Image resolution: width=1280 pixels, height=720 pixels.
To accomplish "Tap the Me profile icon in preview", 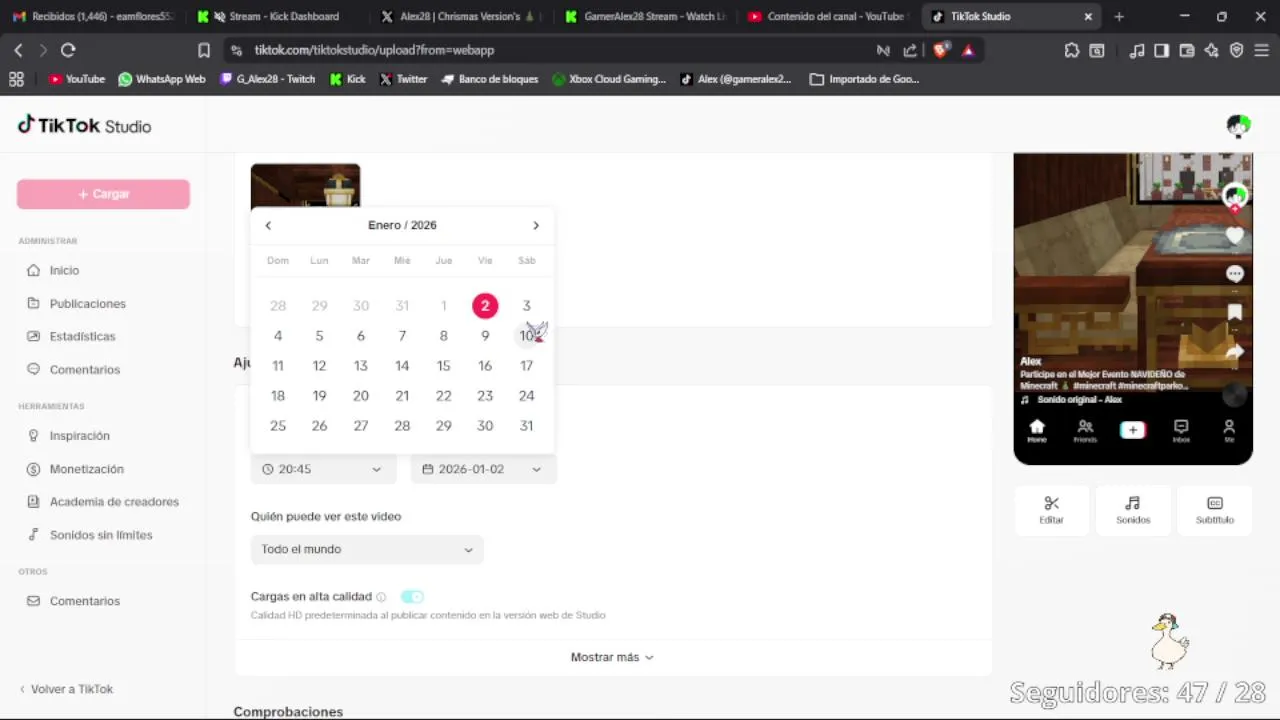I will click(1229, 431).
